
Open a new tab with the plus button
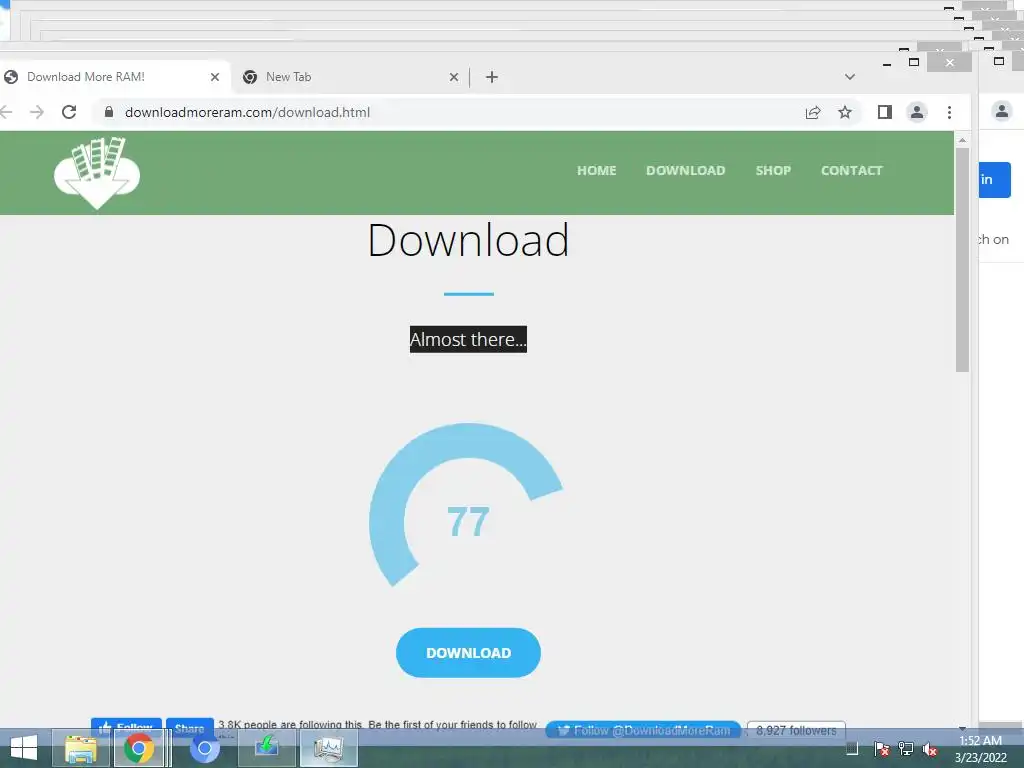(x=492, y=77)
